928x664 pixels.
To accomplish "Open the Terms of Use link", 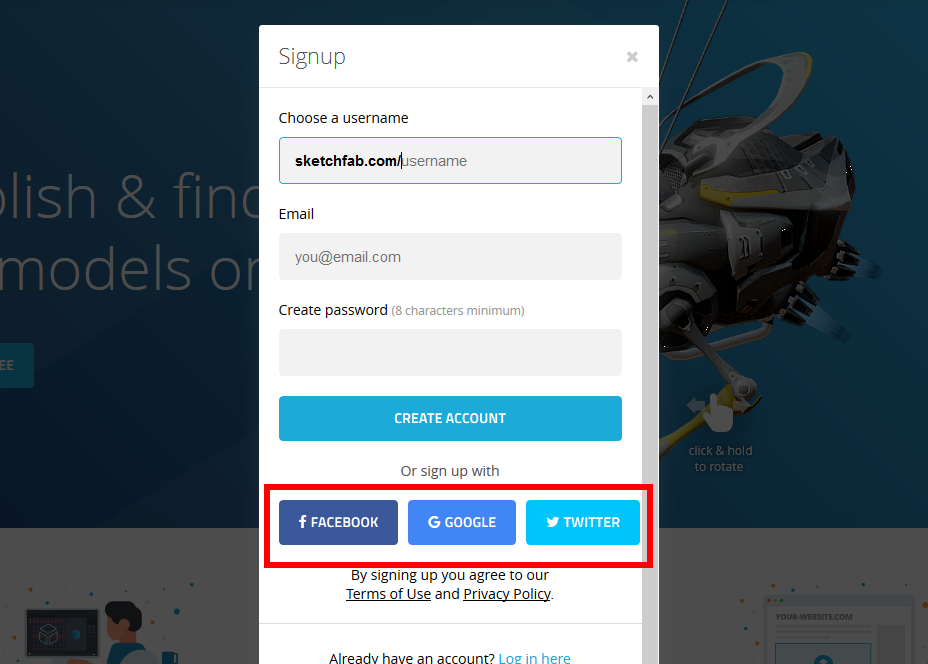I will 388,594.
